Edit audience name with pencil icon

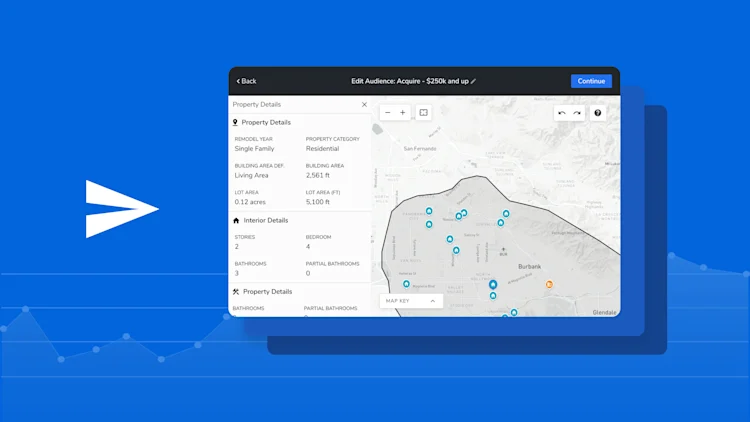tap(473, 81)
